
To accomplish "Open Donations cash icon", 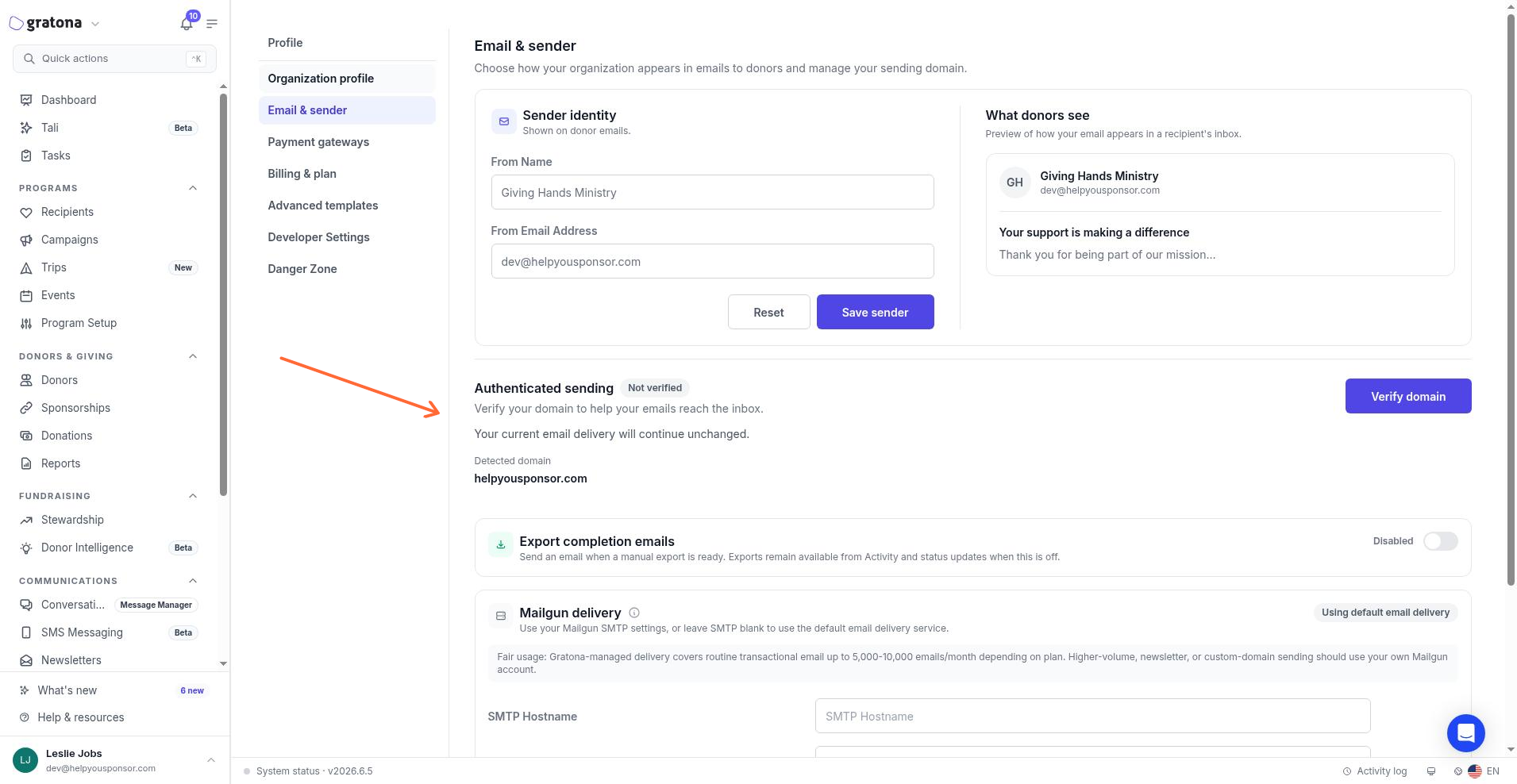I will pyautogui.click(x=26, y=436).
